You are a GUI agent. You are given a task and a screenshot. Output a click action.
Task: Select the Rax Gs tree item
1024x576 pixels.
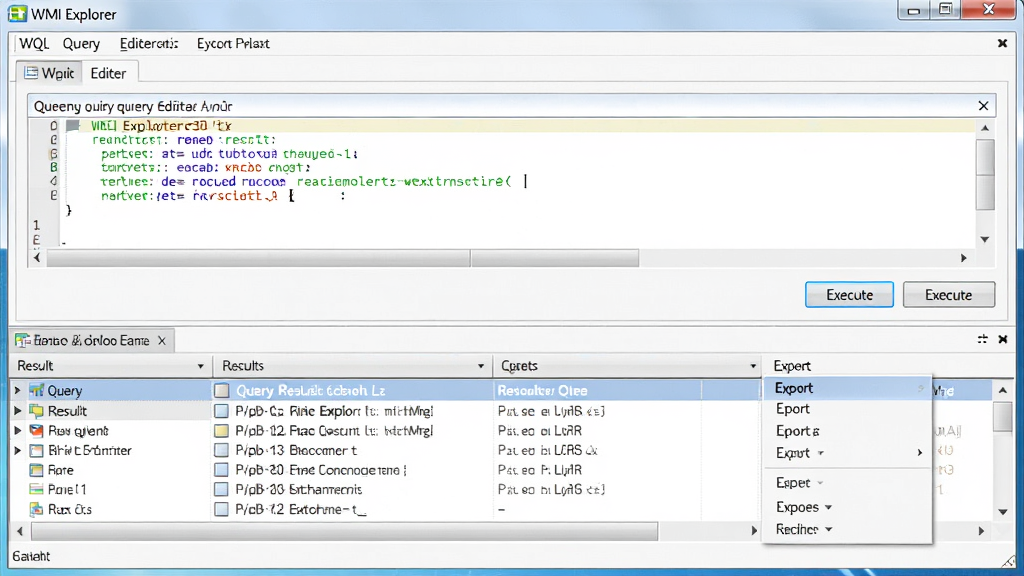coord(69,509)
